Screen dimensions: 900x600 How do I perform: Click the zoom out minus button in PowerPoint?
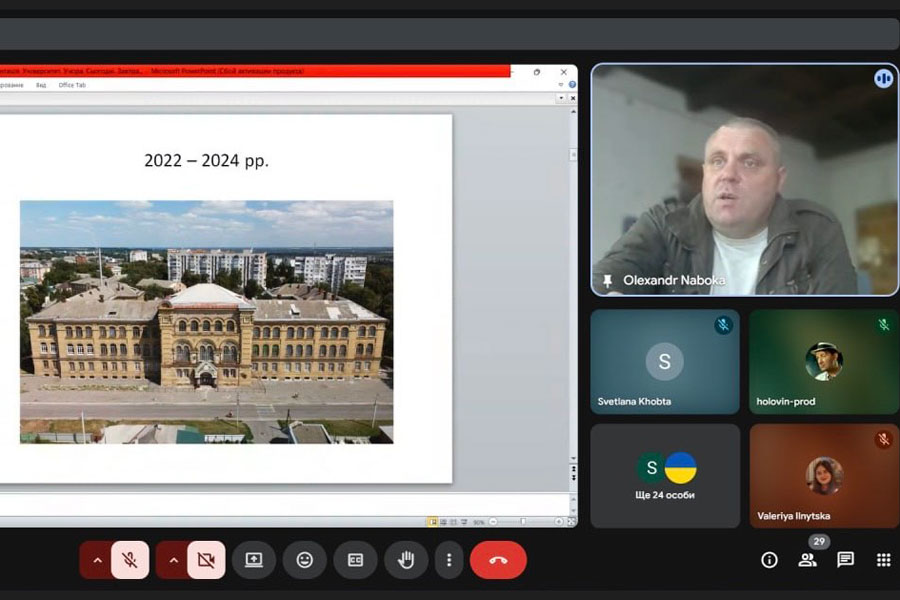(493, 522)
